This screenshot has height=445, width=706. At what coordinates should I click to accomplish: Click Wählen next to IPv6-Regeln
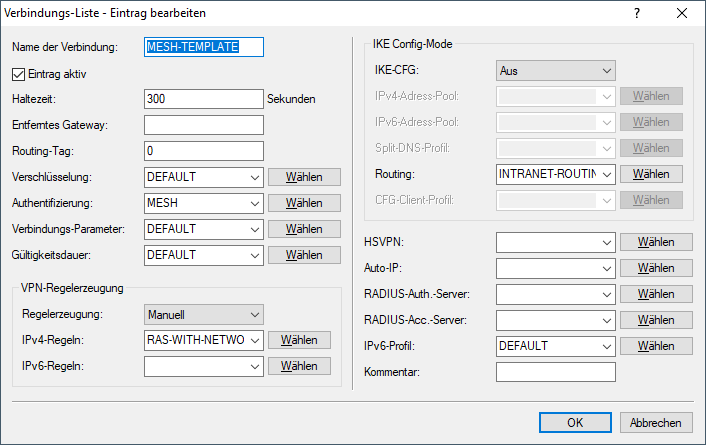(x=299, y=366)
